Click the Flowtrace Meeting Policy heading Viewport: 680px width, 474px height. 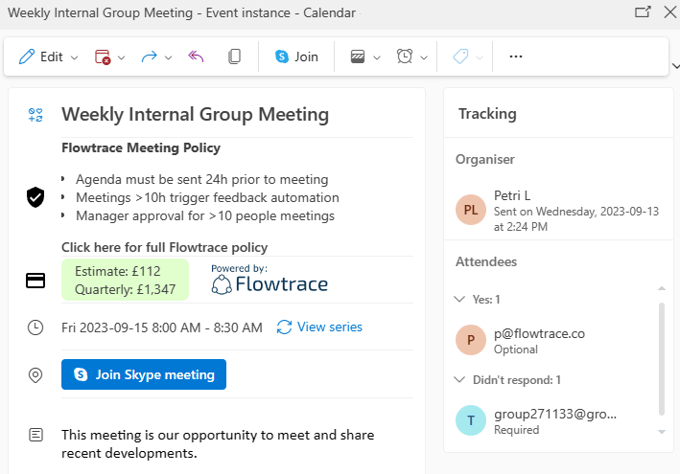pyautogui.click(x=141, y=148)
